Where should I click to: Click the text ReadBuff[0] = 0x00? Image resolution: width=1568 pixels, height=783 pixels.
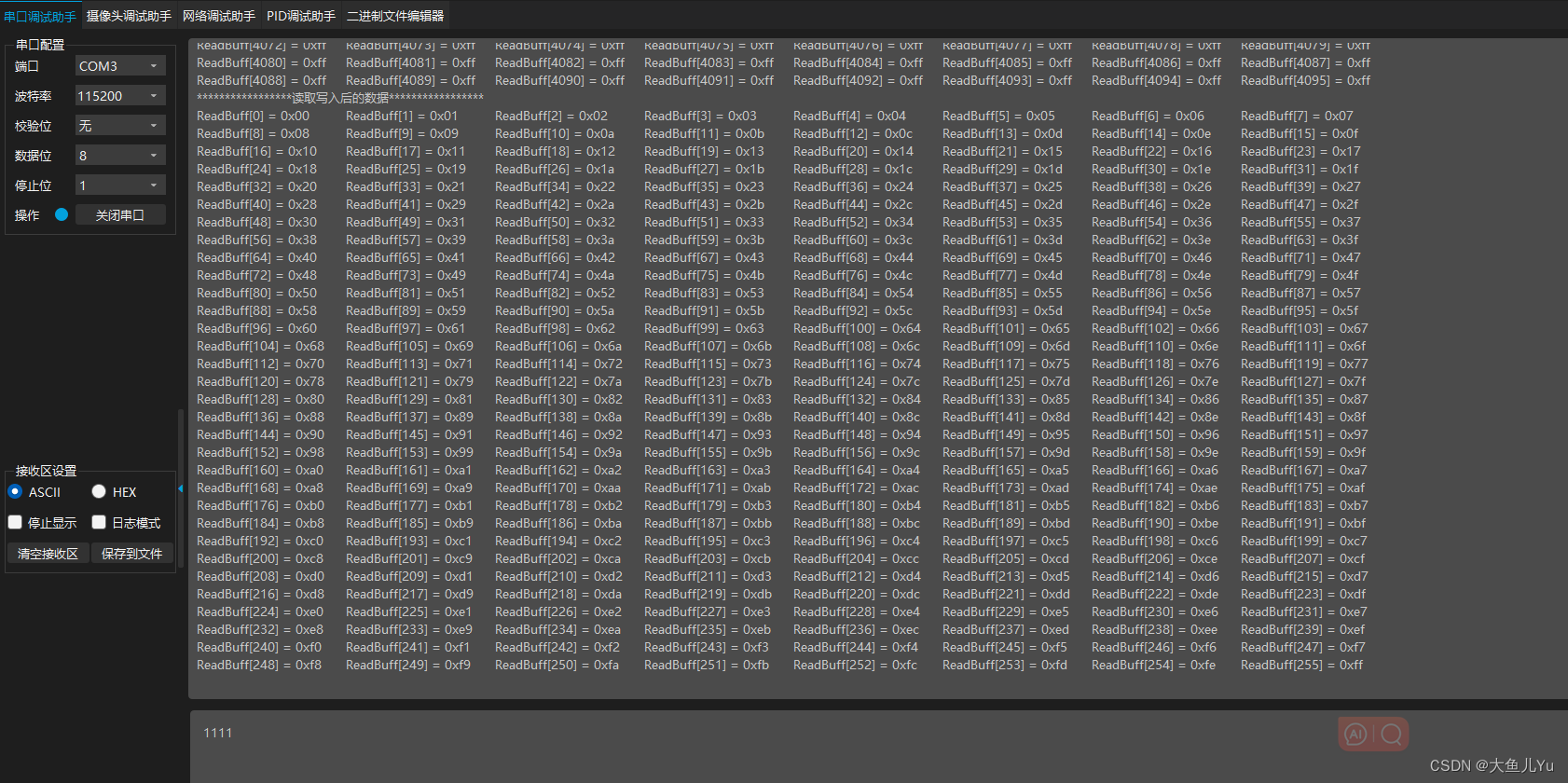point(253,116)
